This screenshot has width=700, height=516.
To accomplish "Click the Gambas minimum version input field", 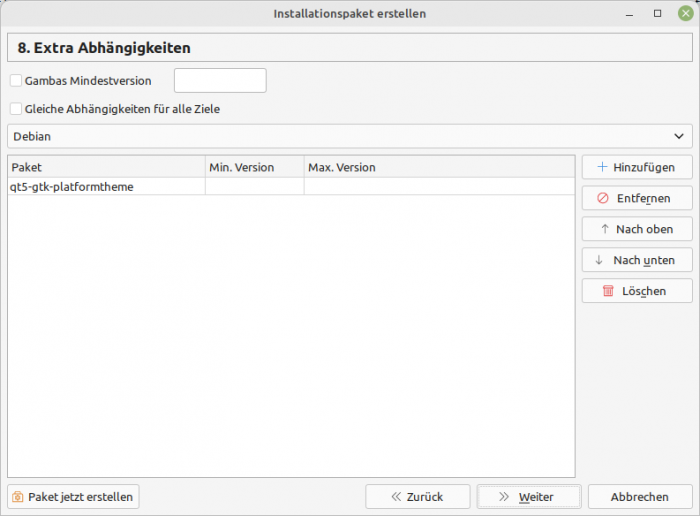I will [220, 81].
